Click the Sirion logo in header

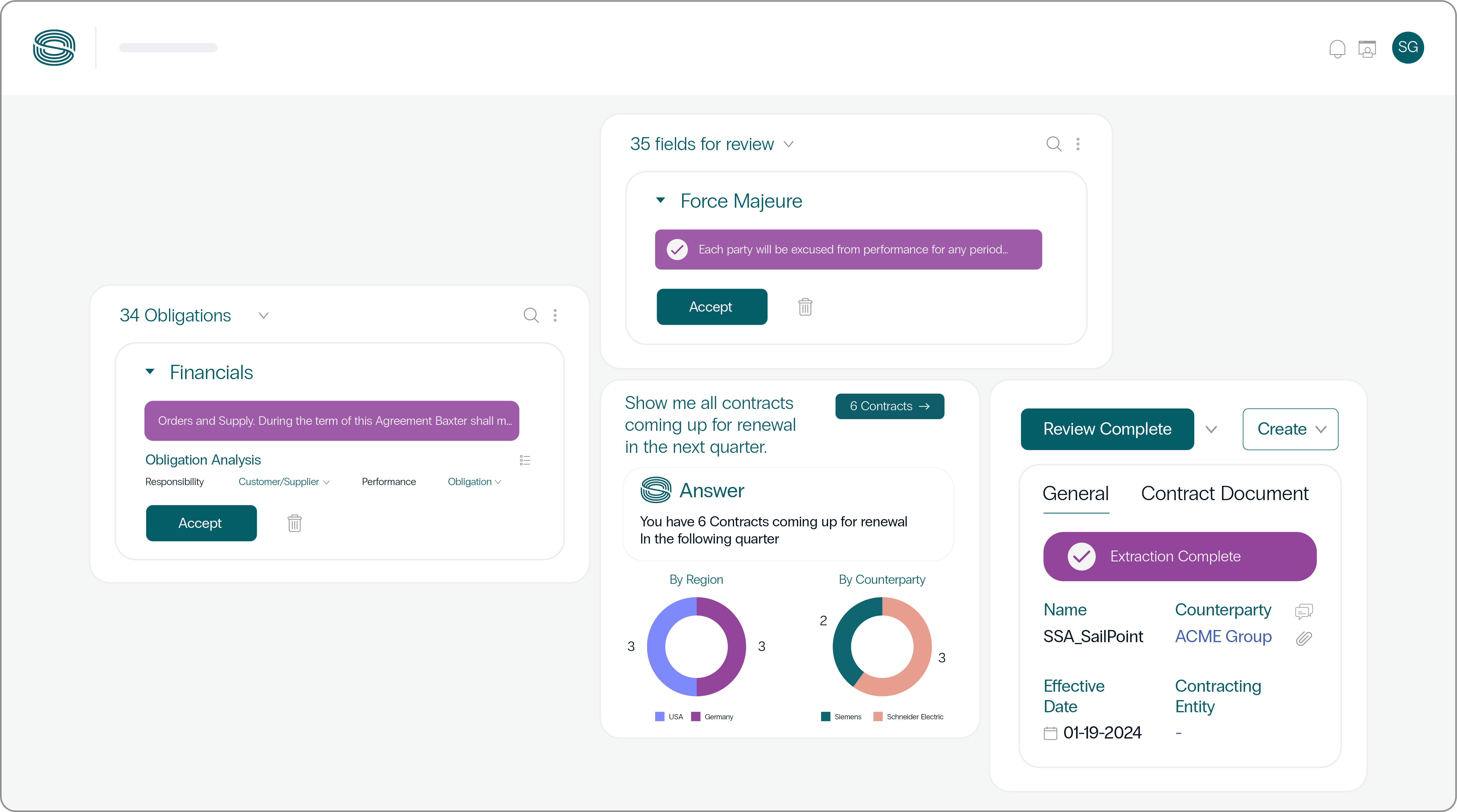pyautogui.click(x=54, y=48)
